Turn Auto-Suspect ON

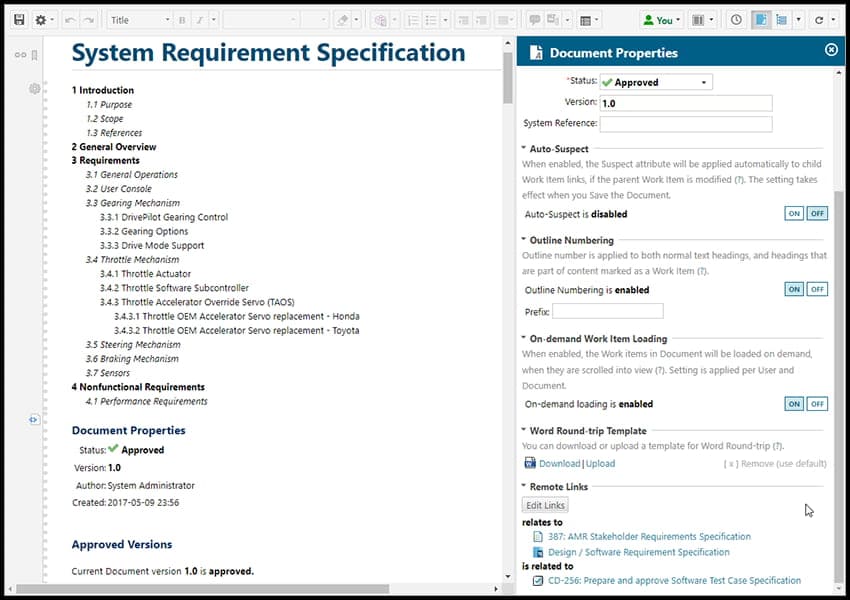click(794, 214)
